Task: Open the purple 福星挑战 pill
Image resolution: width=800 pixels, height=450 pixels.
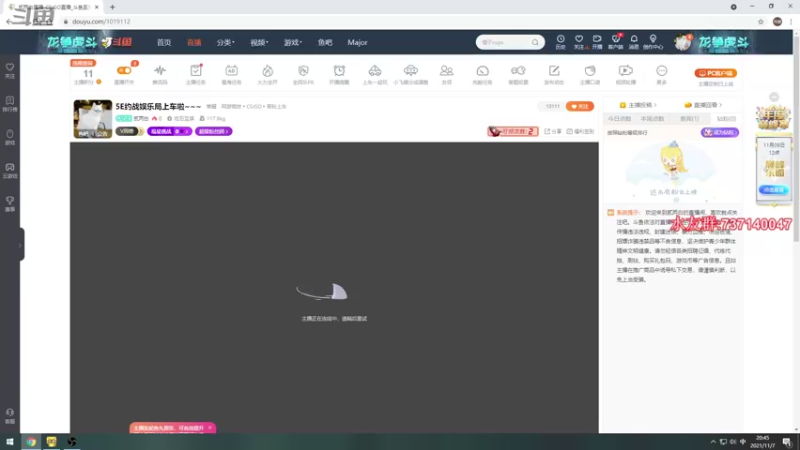Action: [x=169, y=131]
